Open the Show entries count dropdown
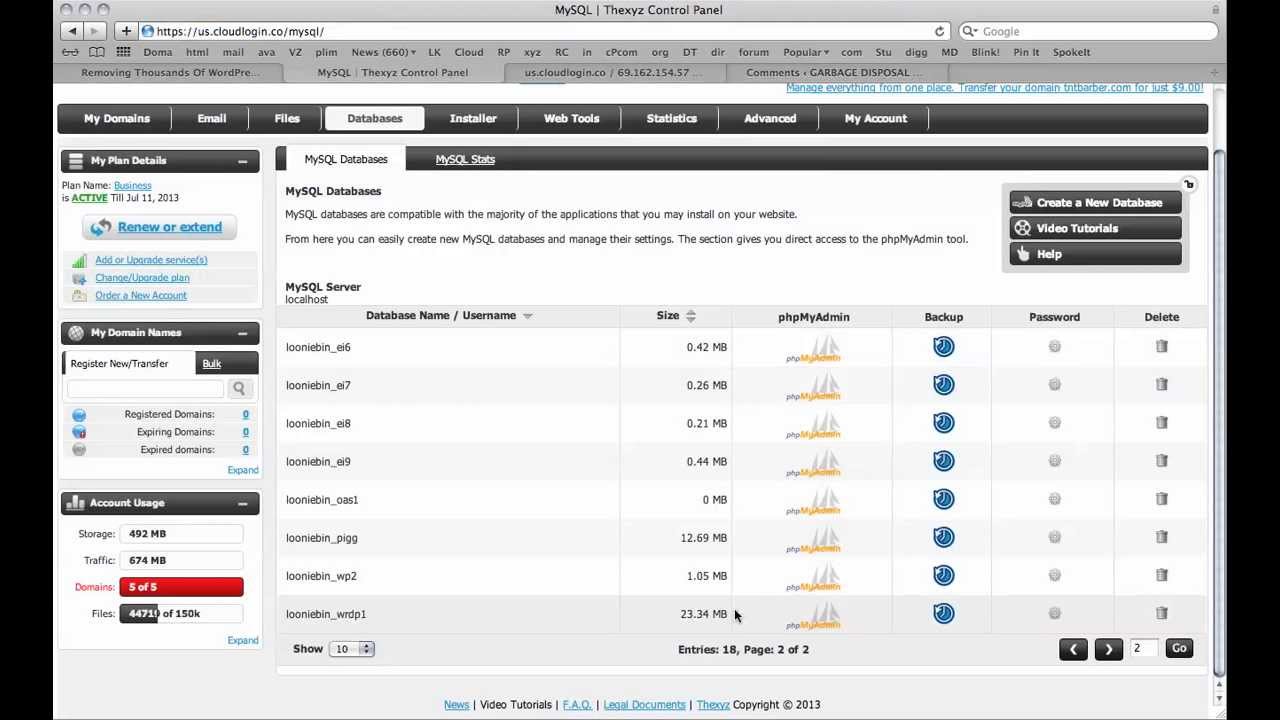Image resolution: width=1280 pixels, height=720 pixels. tap(352, 649)
